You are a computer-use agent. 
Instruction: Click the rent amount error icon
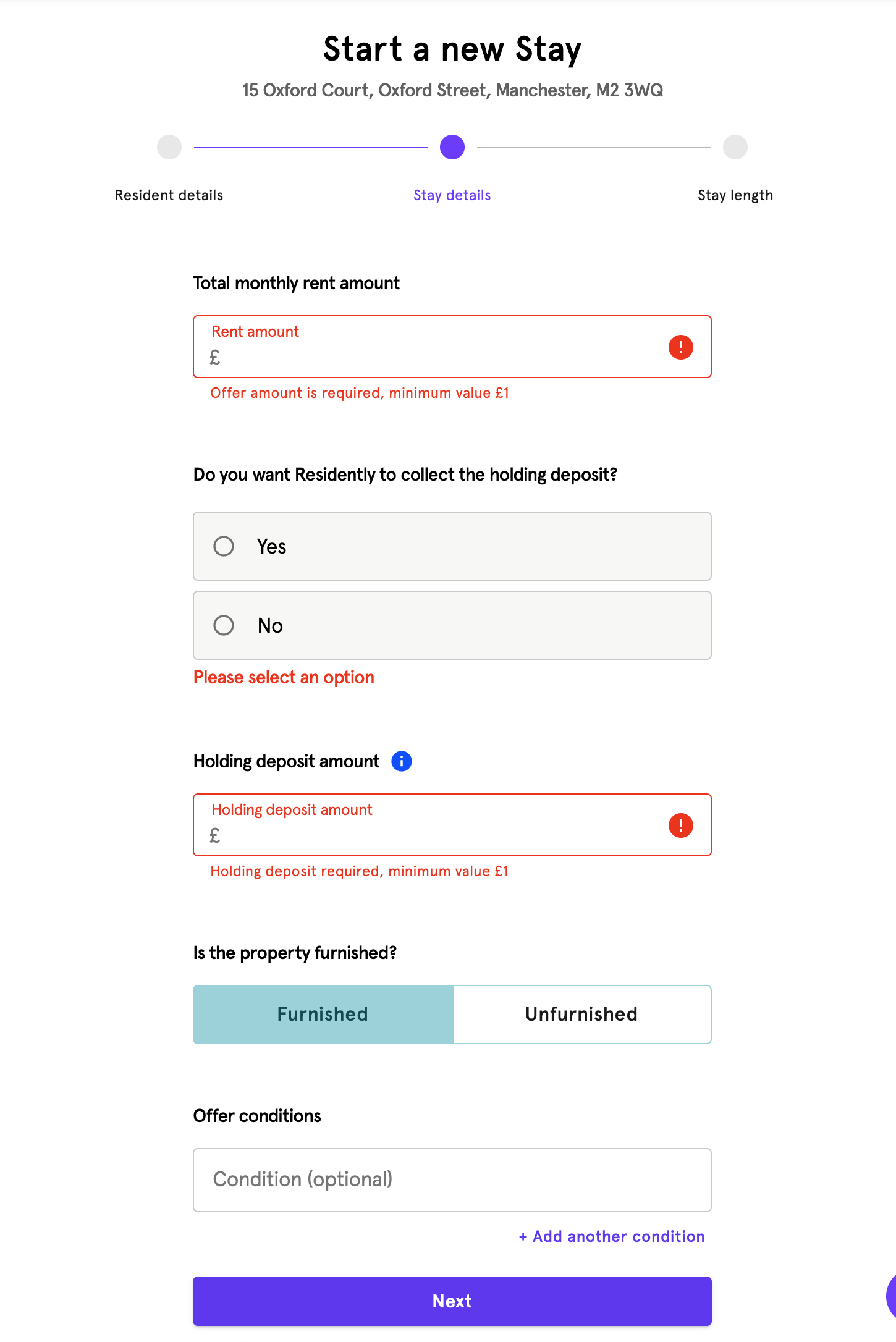pyautogui.click(x=680, y=347)
